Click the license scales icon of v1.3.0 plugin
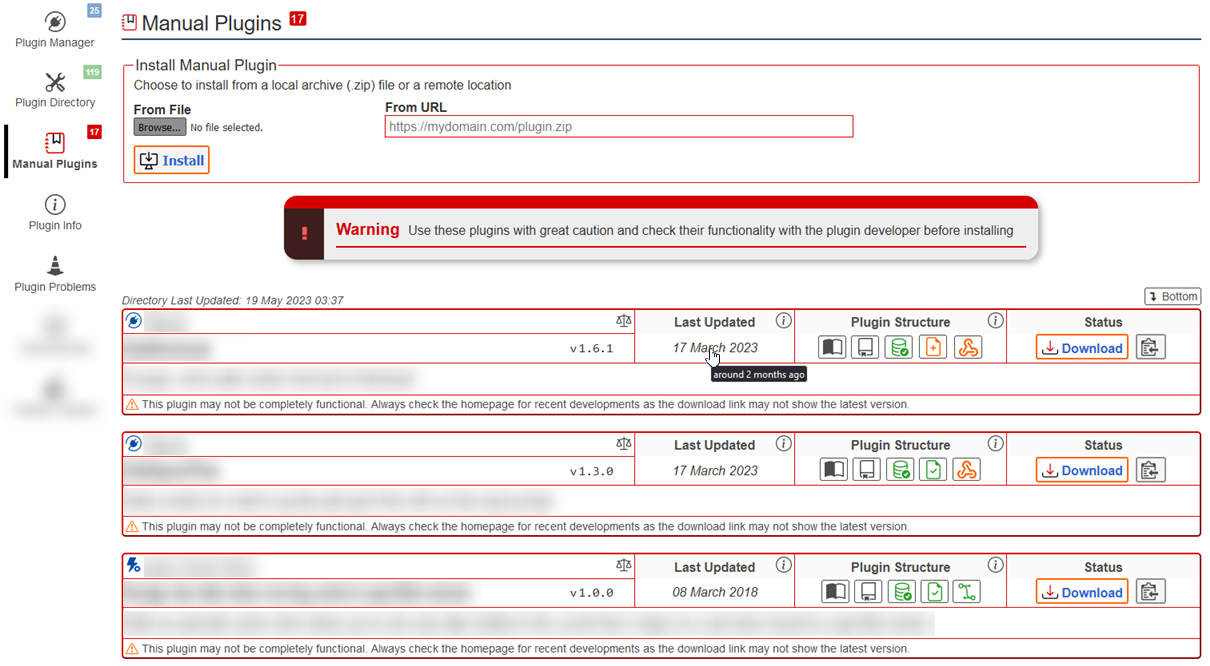This screenshot has height=666, width=1210. [x=624, y=443]
